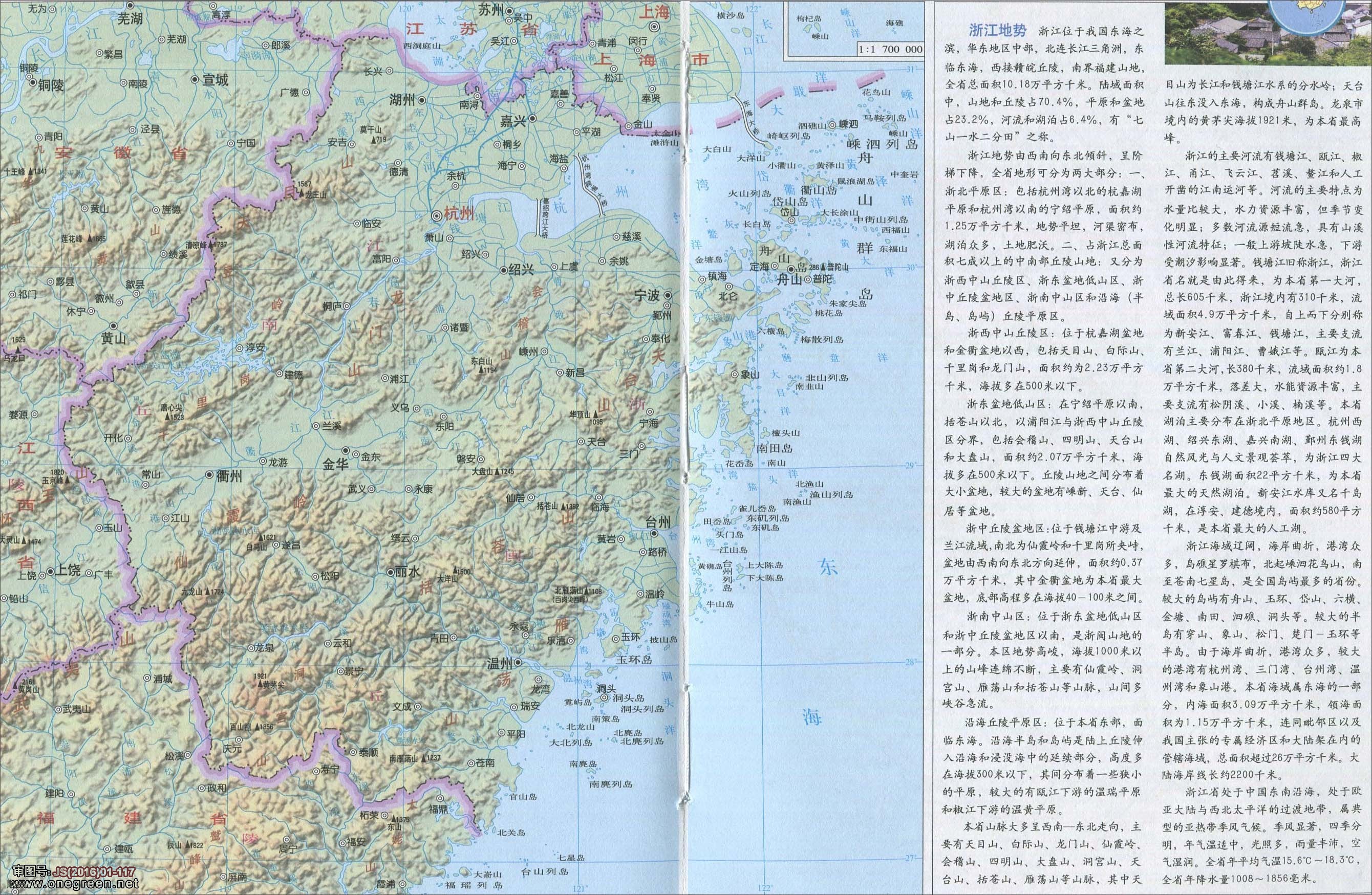Click the Wenzhou (温州) city marker
1372x895 pixels.
pos(519,662)
